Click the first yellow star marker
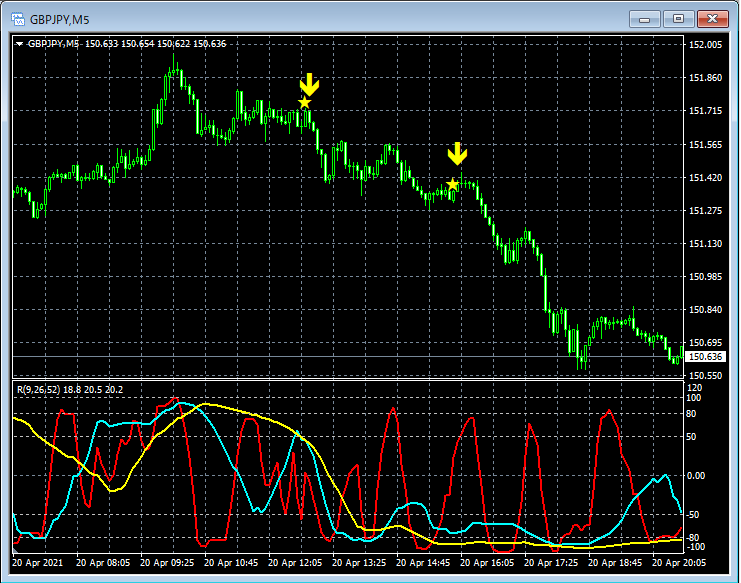This screenshot has height=583, width=741. point(305,103)
